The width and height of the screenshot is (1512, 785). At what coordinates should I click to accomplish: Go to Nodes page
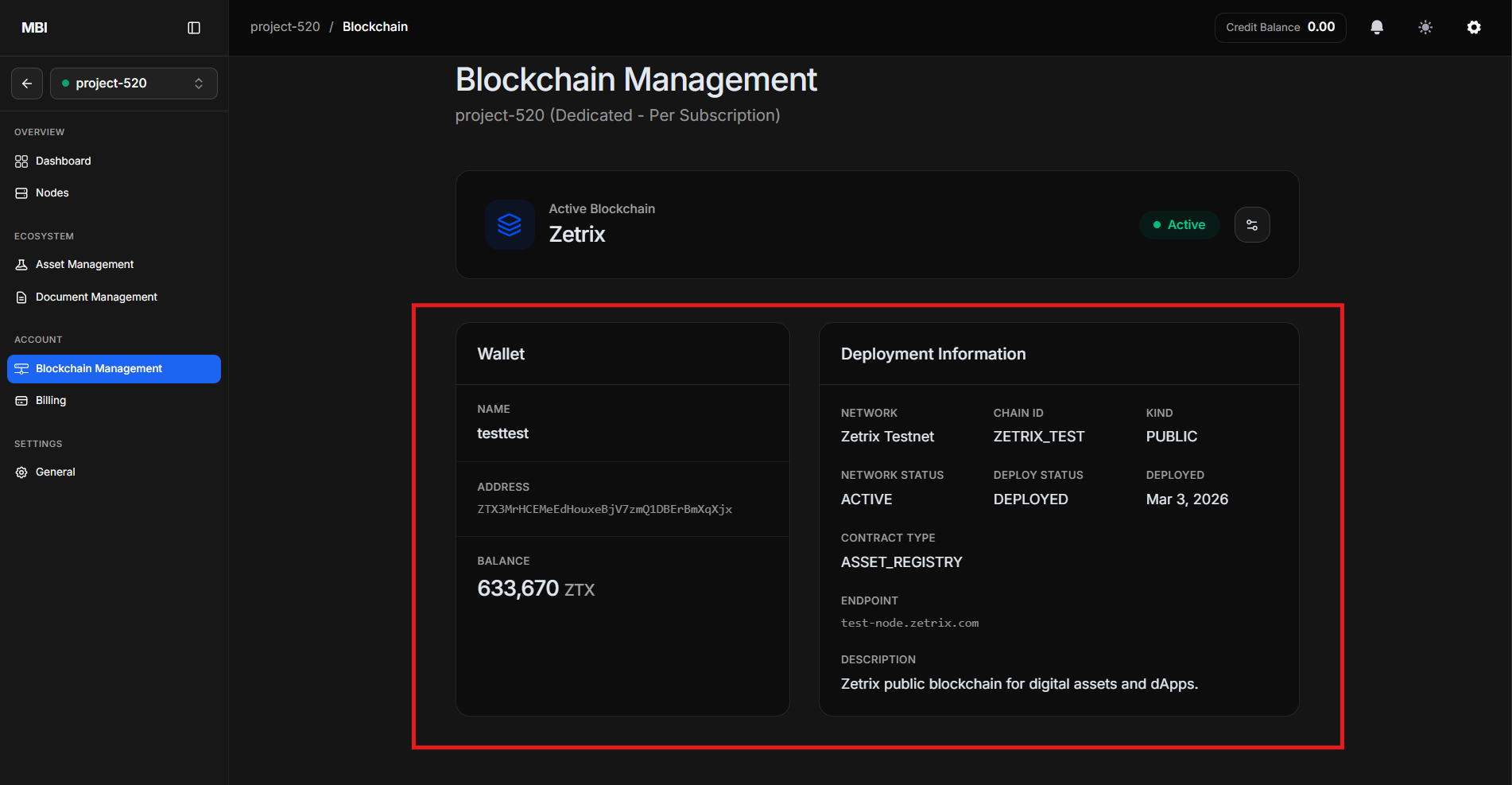(52, 193)
